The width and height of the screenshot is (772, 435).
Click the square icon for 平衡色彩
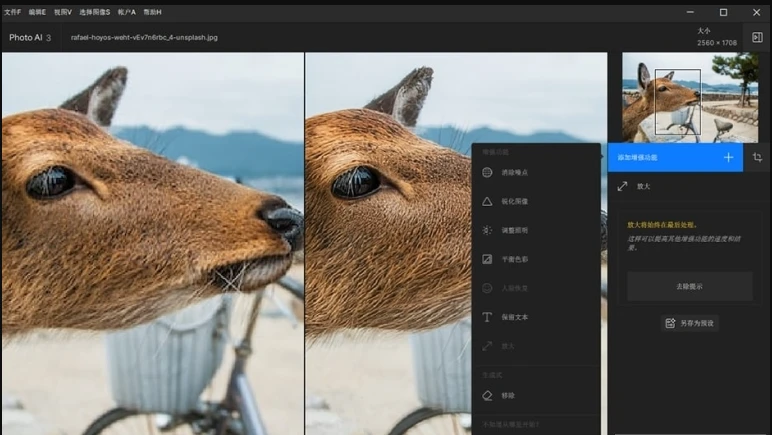[x=487, y=259]
